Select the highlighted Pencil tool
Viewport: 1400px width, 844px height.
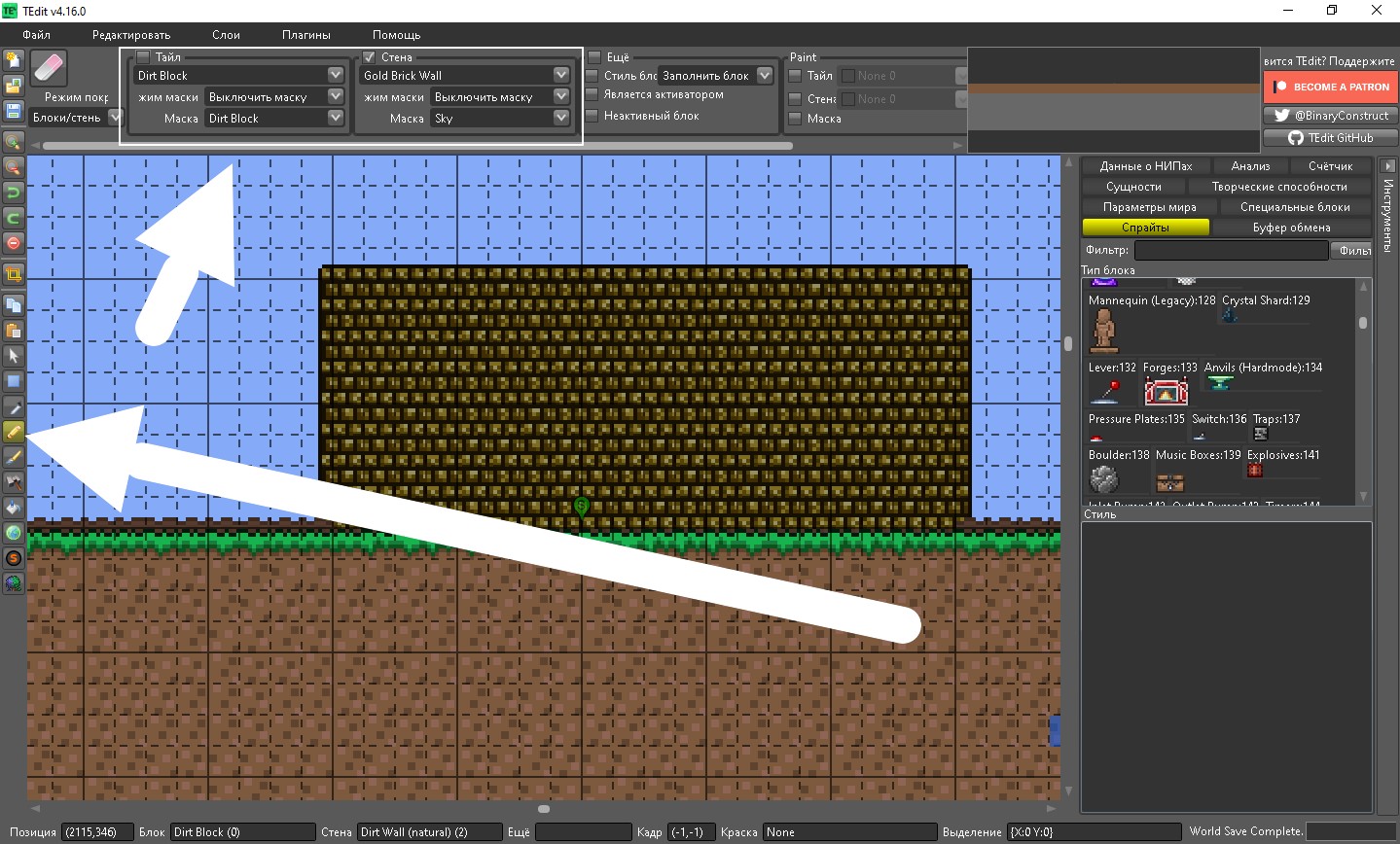(14, 432)
